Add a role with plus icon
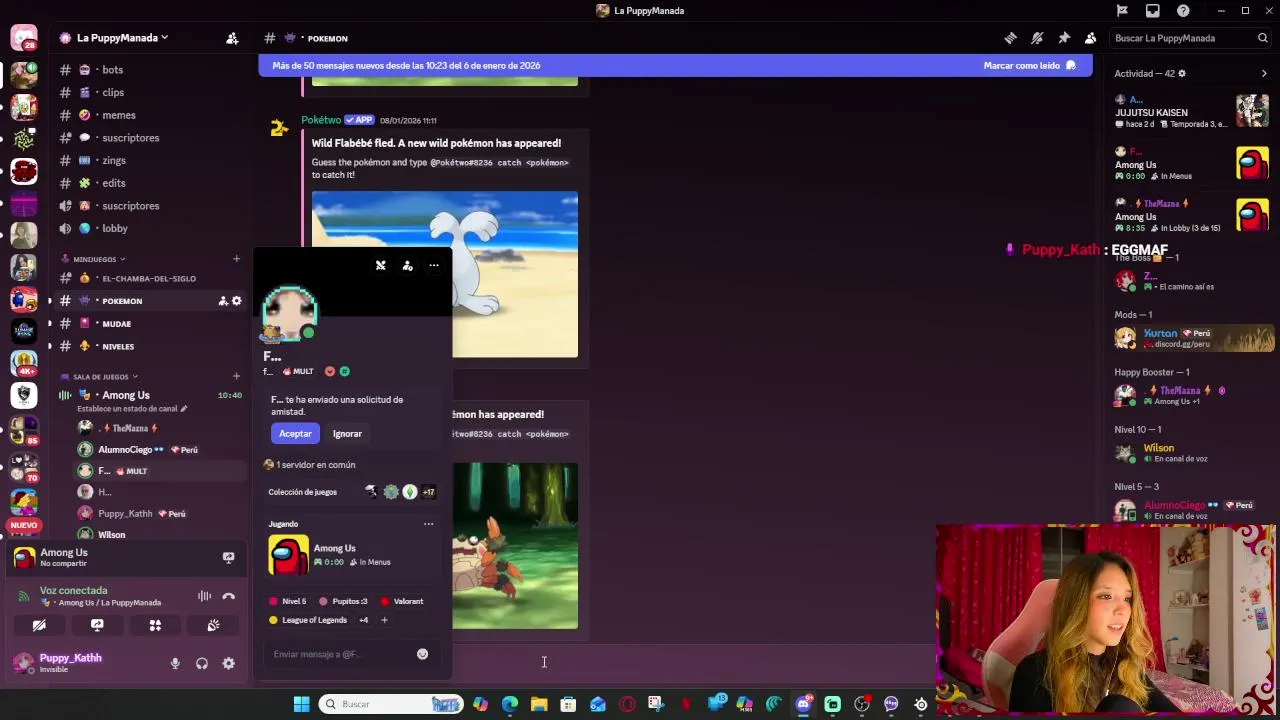 tap(384, 620)
